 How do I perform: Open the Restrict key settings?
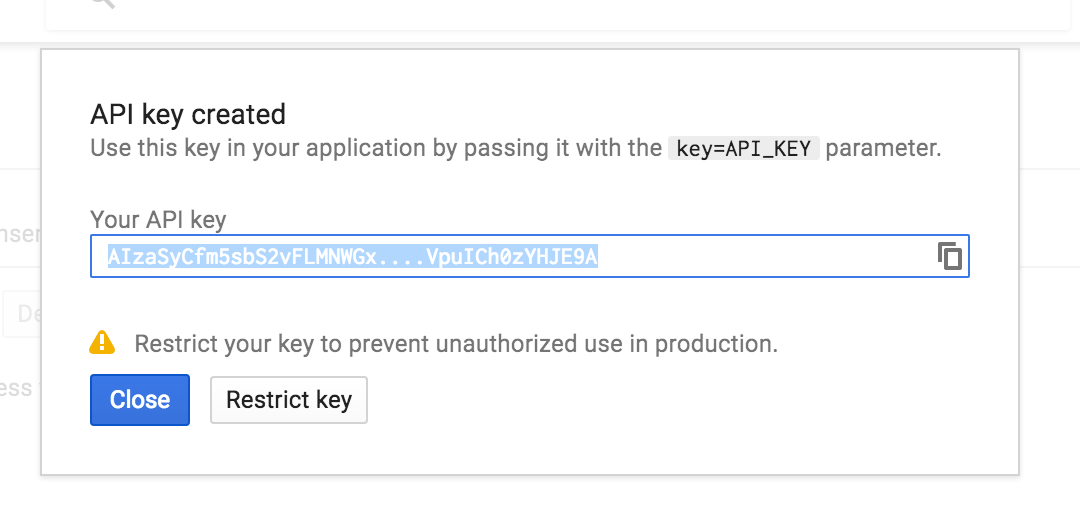tap(289, 400)
